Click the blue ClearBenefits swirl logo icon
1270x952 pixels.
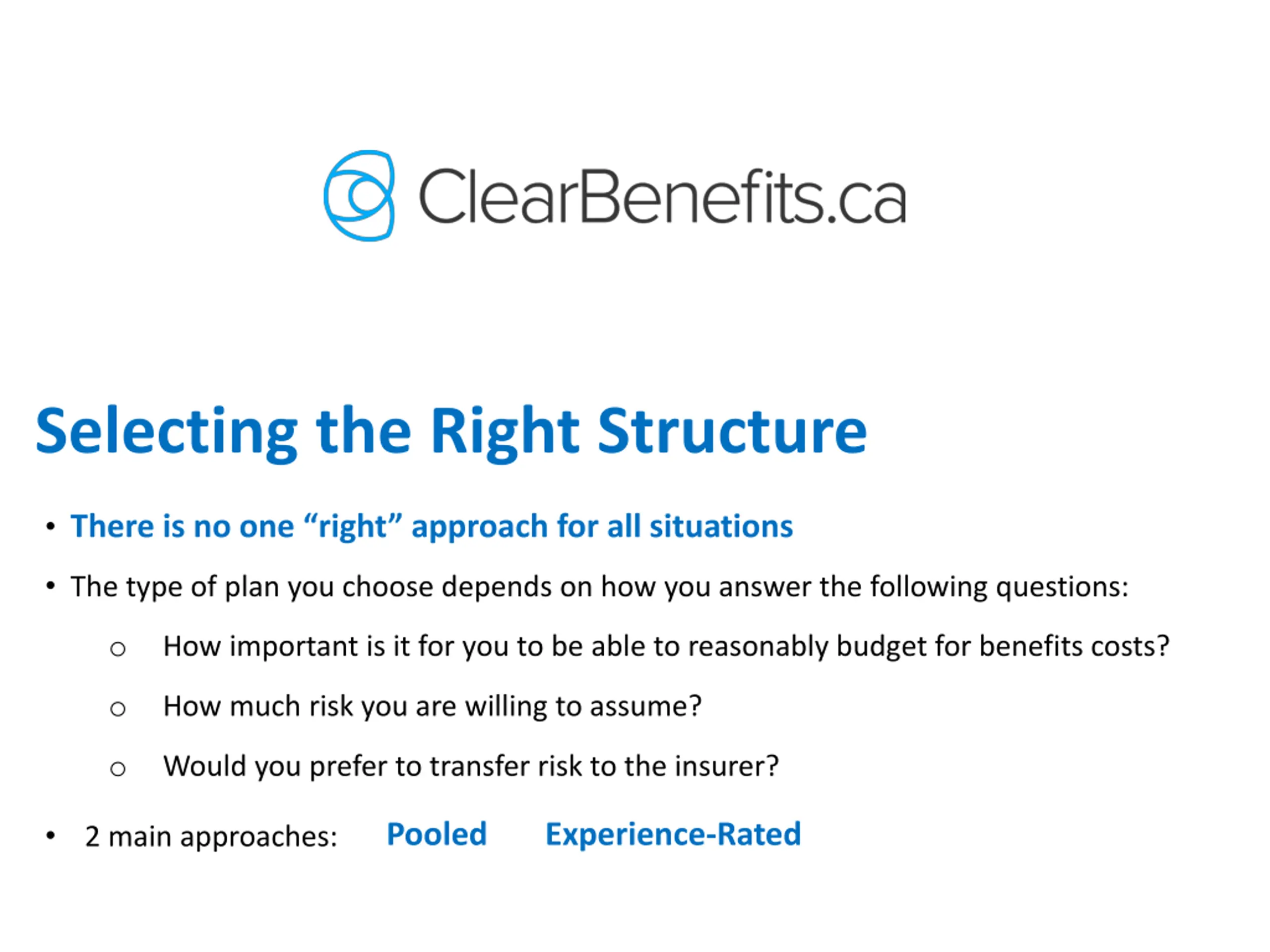(359, 196)
